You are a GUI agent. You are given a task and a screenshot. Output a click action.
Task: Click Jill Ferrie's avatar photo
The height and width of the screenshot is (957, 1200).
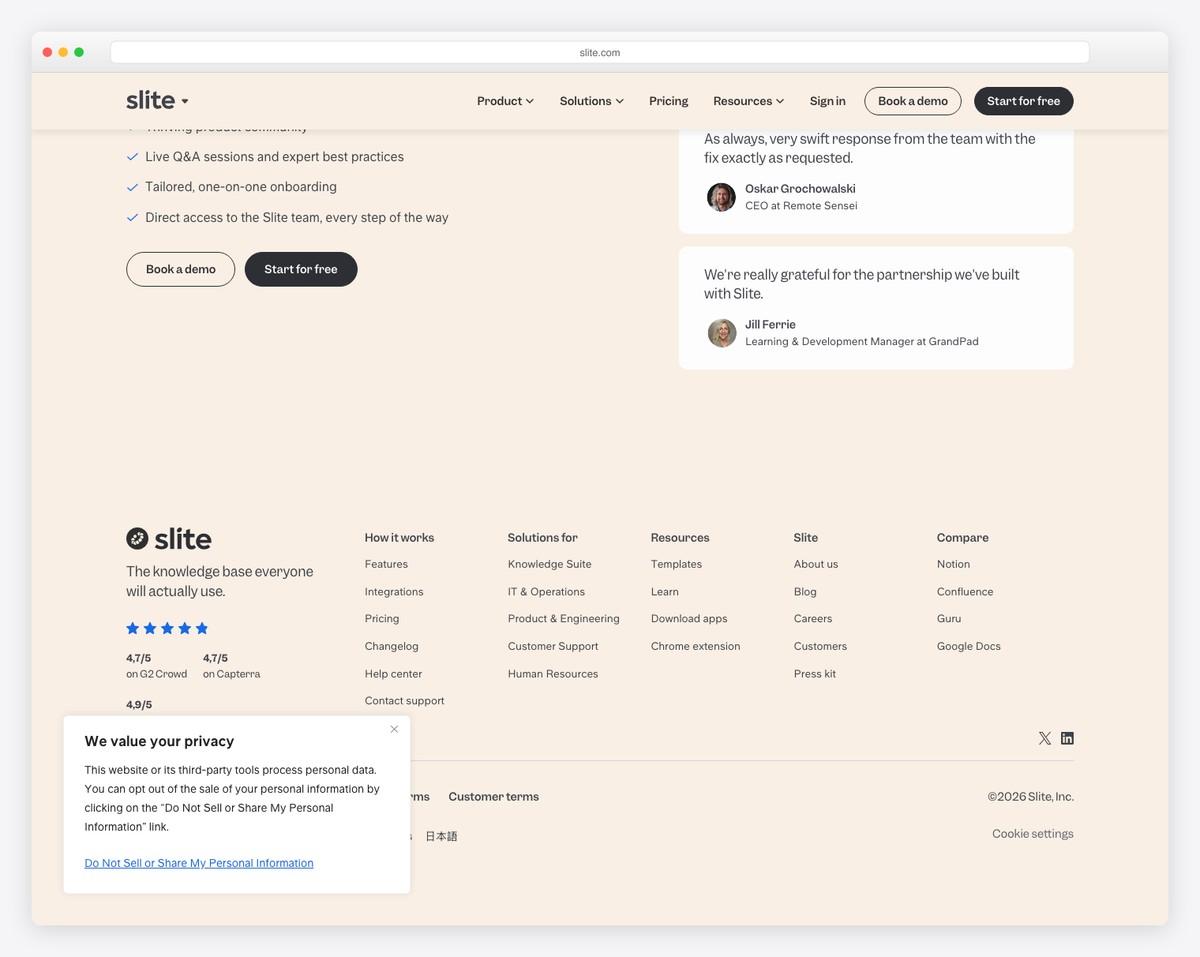click(x=721, y=333)
